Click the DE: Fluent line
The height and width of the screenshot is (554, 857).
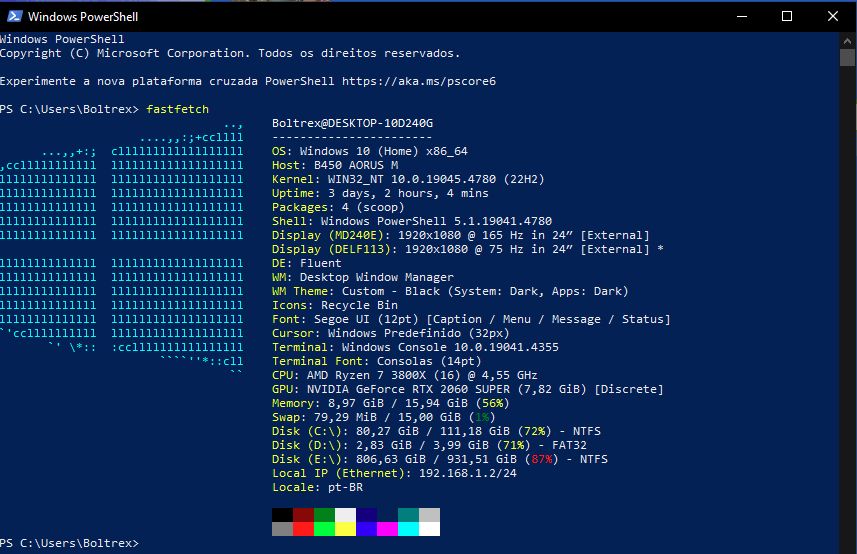pos(307,263)
